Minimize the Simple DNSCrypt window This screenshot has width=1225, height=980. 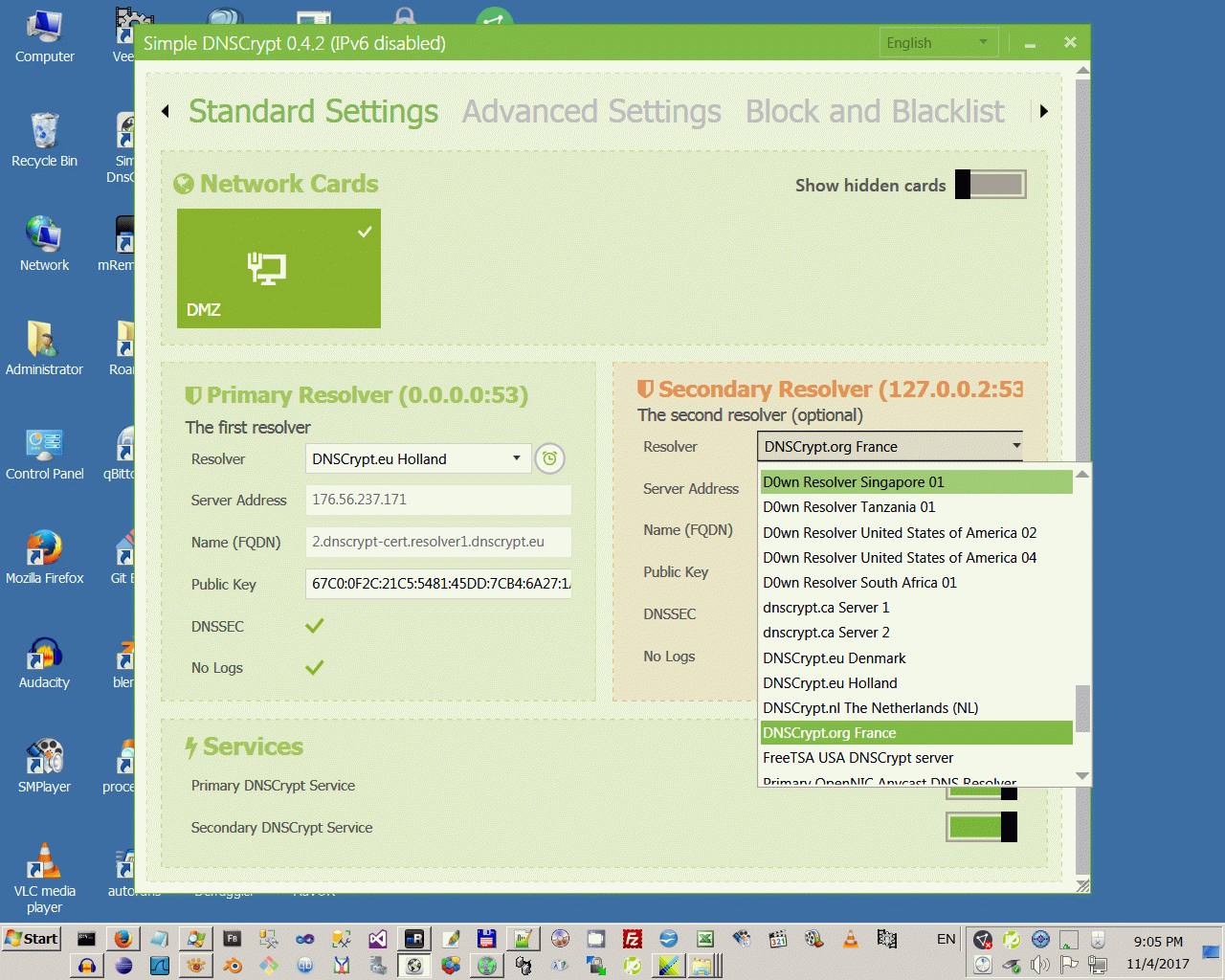point(1030,43)
